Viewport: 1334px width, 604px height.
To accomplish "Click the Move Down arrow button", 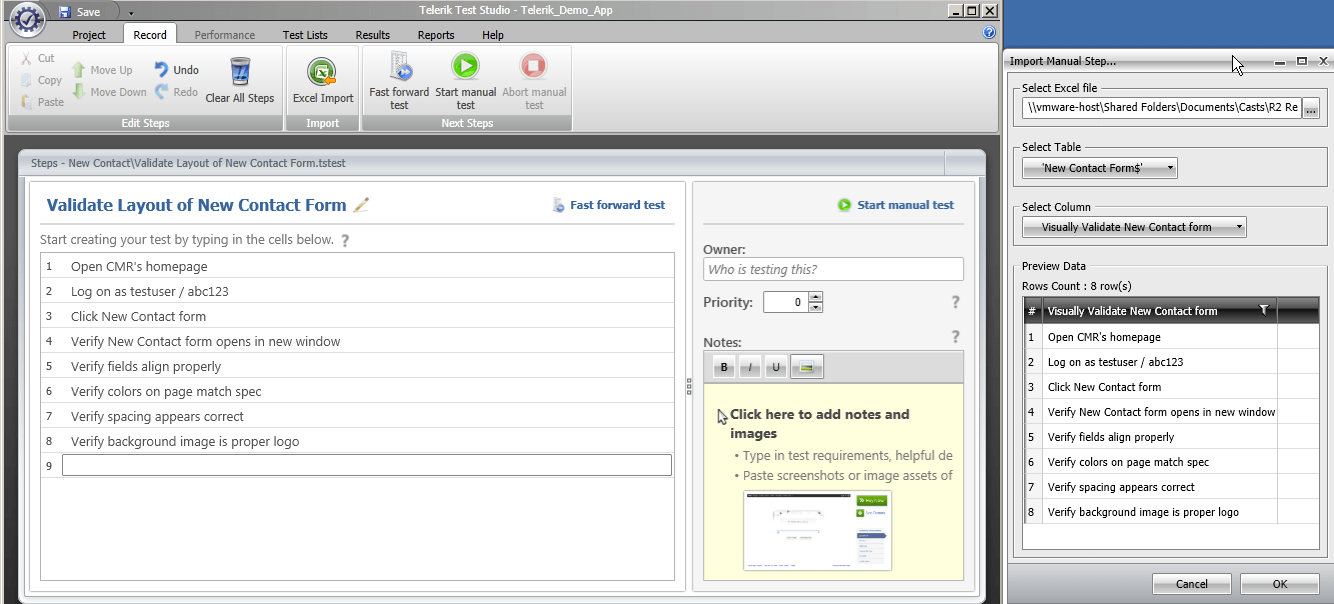I will pyautogui.click(x=109, y=92).
